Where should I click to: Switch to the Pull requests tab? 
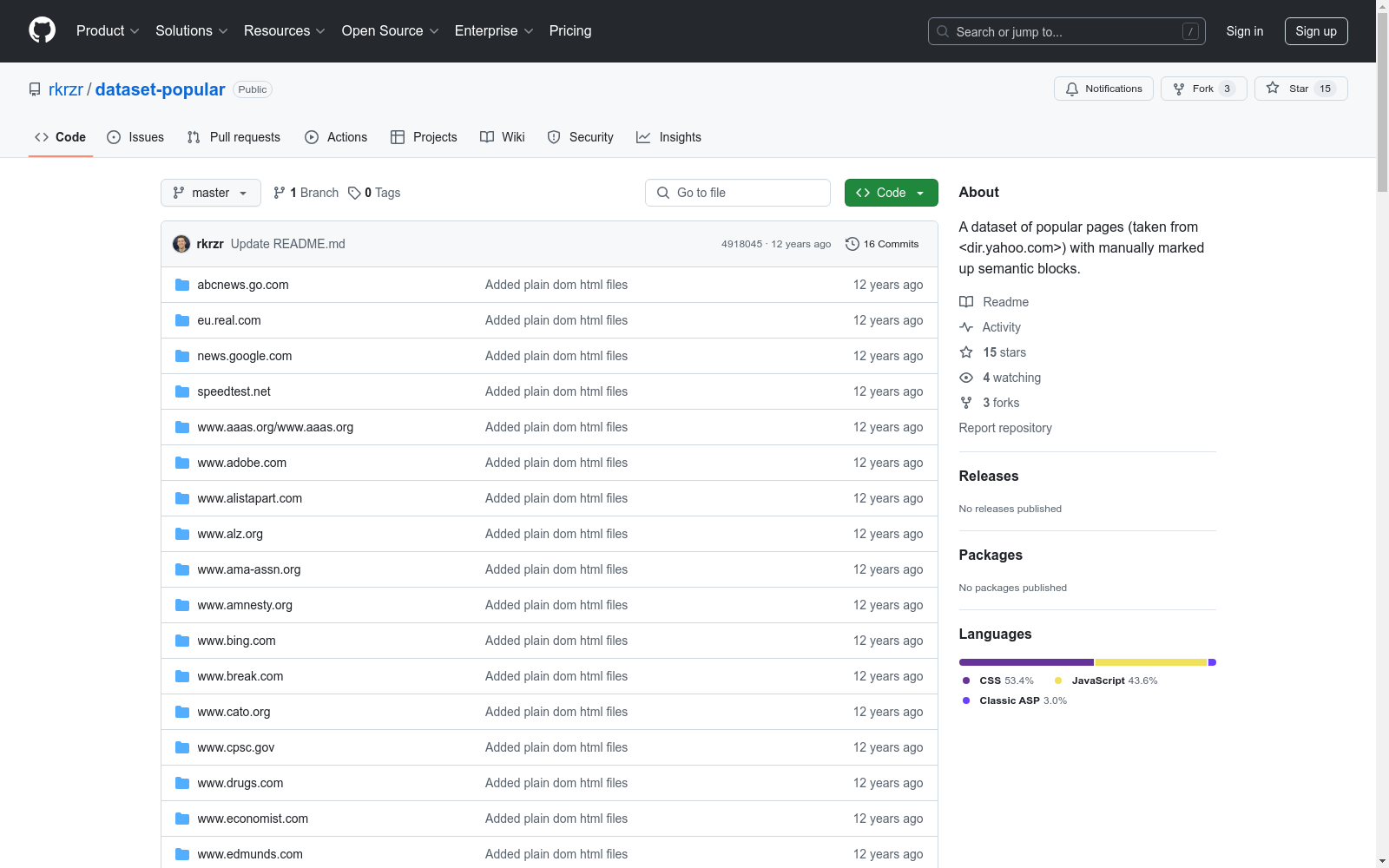pos(234,137)
